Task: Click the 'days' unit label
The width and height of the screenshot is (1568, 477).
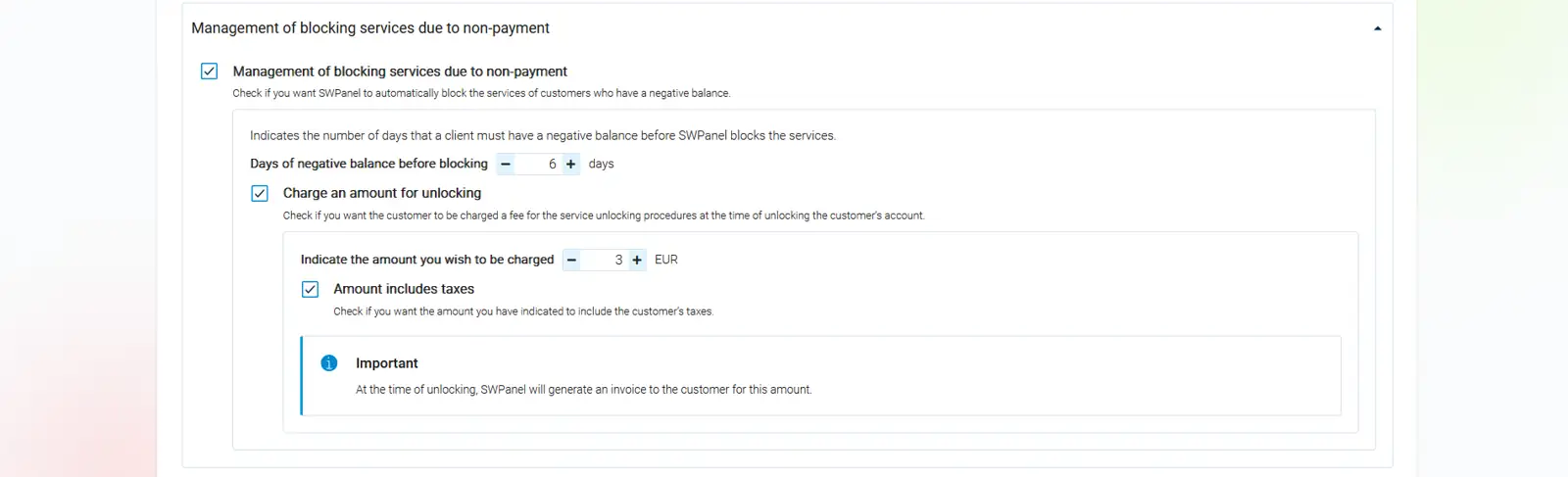Action: [601, 164]
